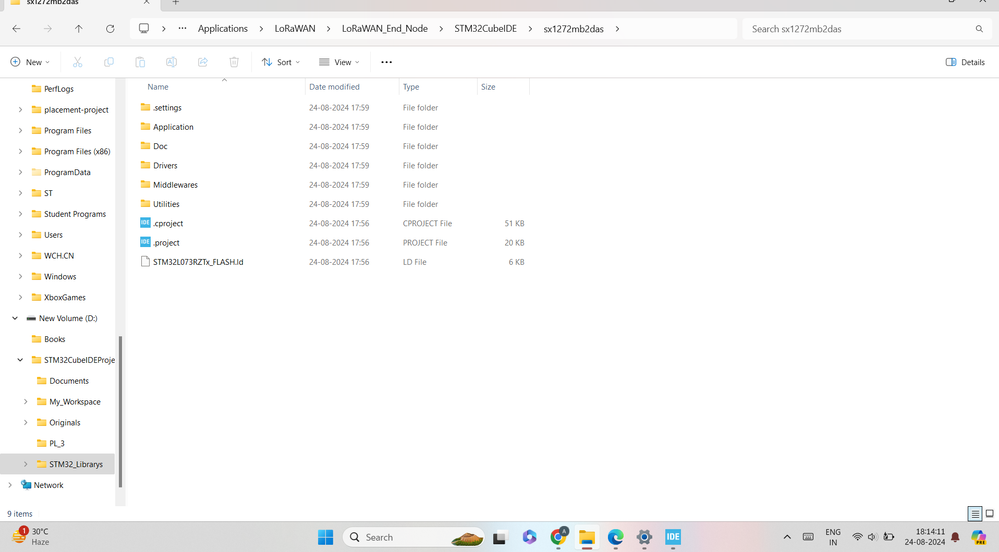Go up one folder level arrow
The width and height of the screenshot is (999, 552).
(x=78, y=29)
